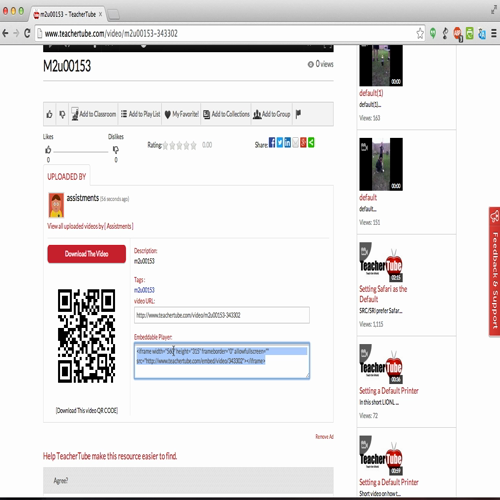Click the green map pin extension icon
500x500 pixels.
[x=433, y=33]
